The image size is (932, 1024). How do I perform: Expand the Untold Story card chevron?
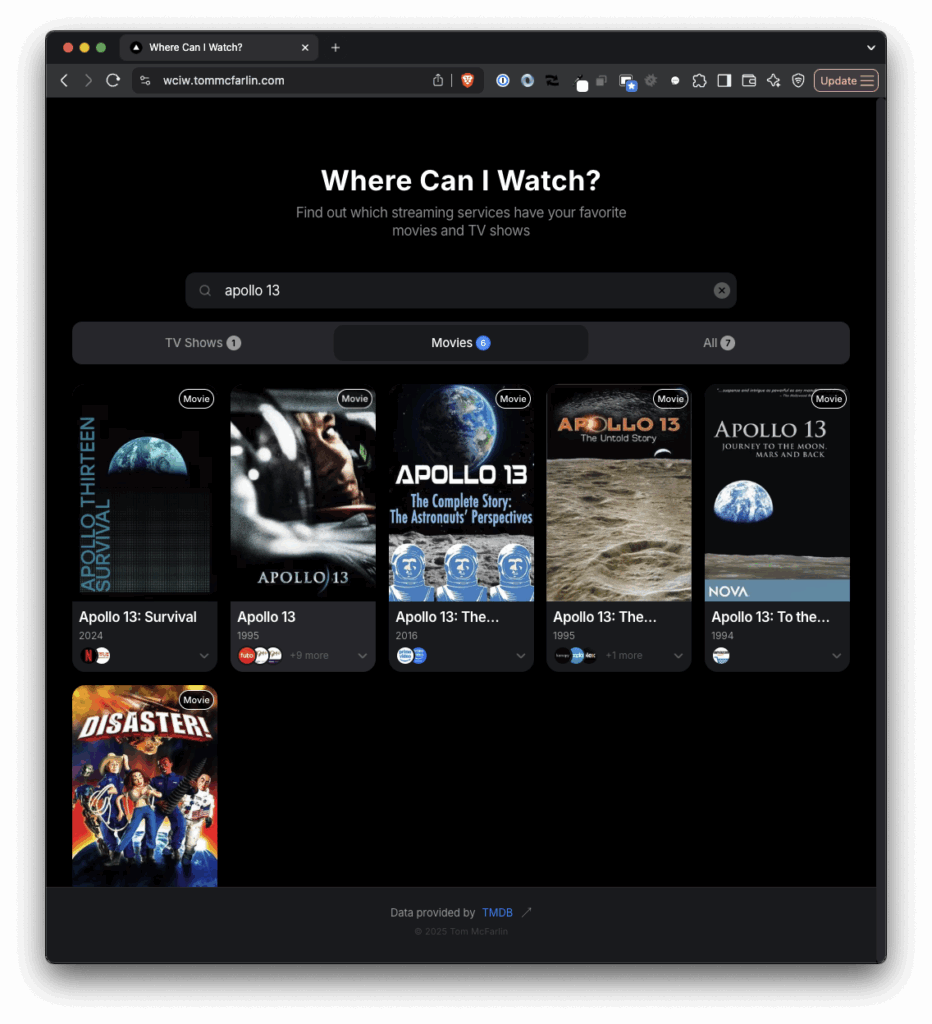tap(679, 656)
